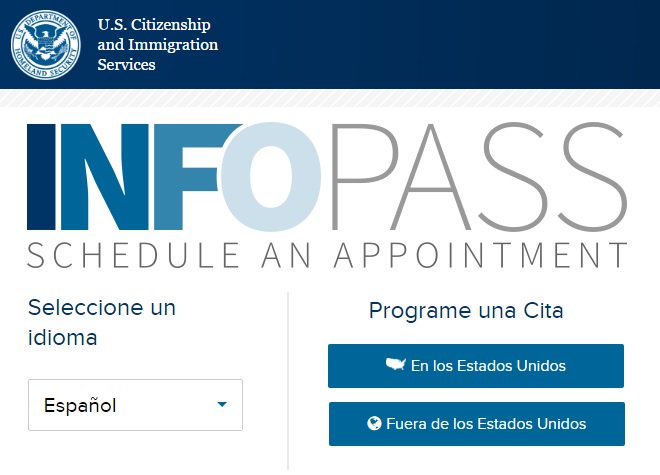Click the letter N in the INFOPASS logo
Viewport: 660px width, 475px height.
pyautogui.click(x=105, y=177)
